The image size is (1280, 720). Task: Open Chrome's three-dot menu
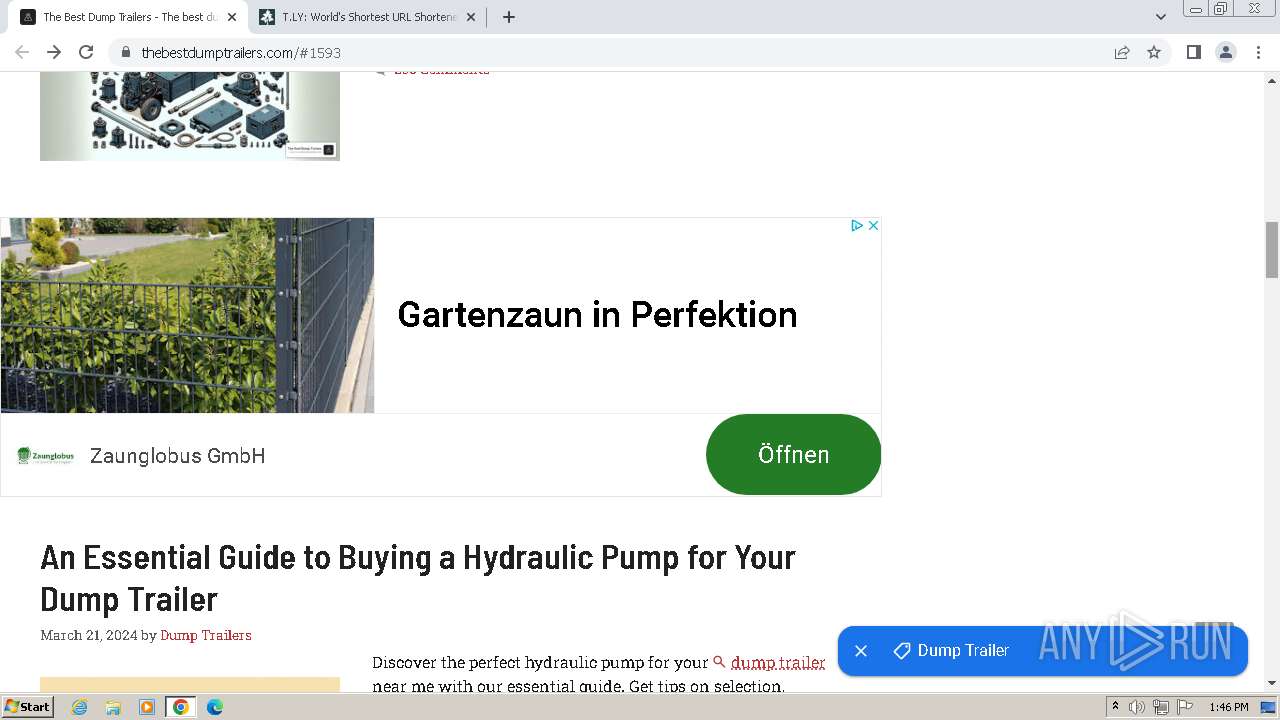1259,52
